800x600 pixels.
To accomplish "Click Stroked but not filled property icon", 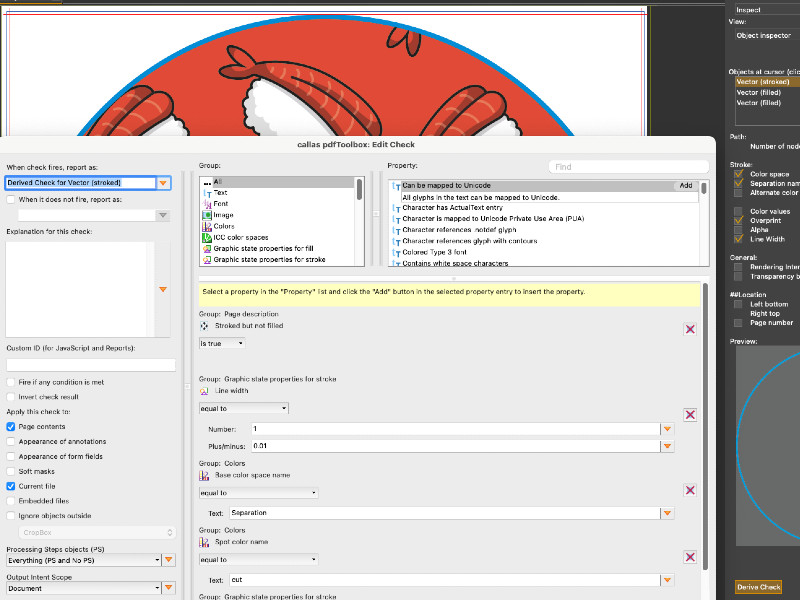I will pyautogui.click(x=204, y=326).
